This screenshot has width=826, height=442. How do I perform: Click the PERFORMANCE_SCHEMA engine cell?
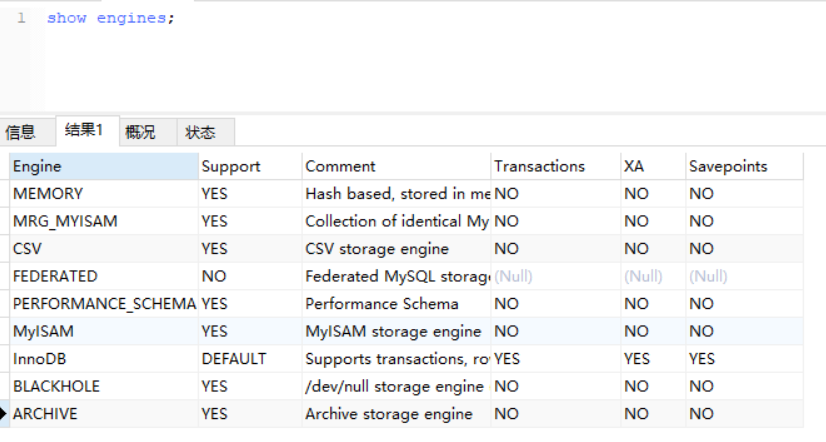pos(103,303)
